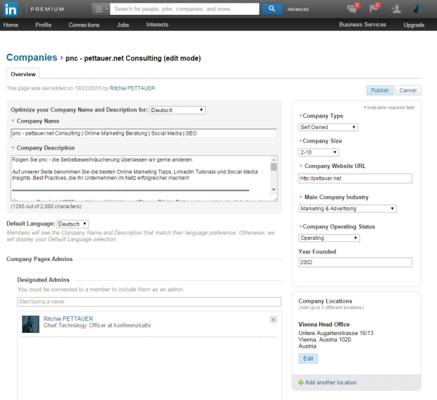The width and height of the screenshot is (437, 400).
Task: Open the Company Operating Status dropdown
Action: 329,238
